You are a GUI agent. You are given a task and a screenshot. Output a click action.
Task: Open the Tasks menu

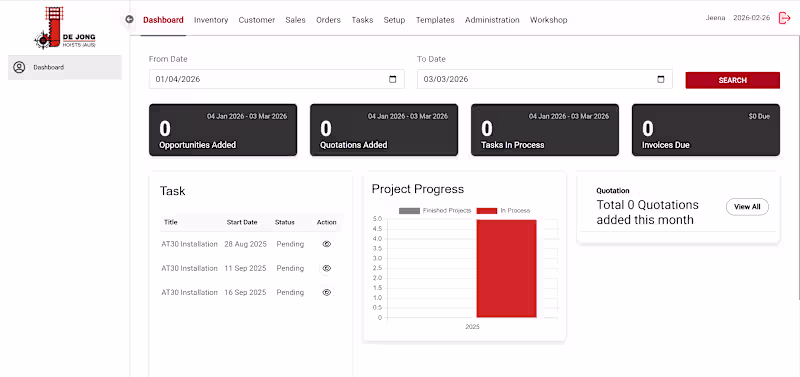click(362, 20)
